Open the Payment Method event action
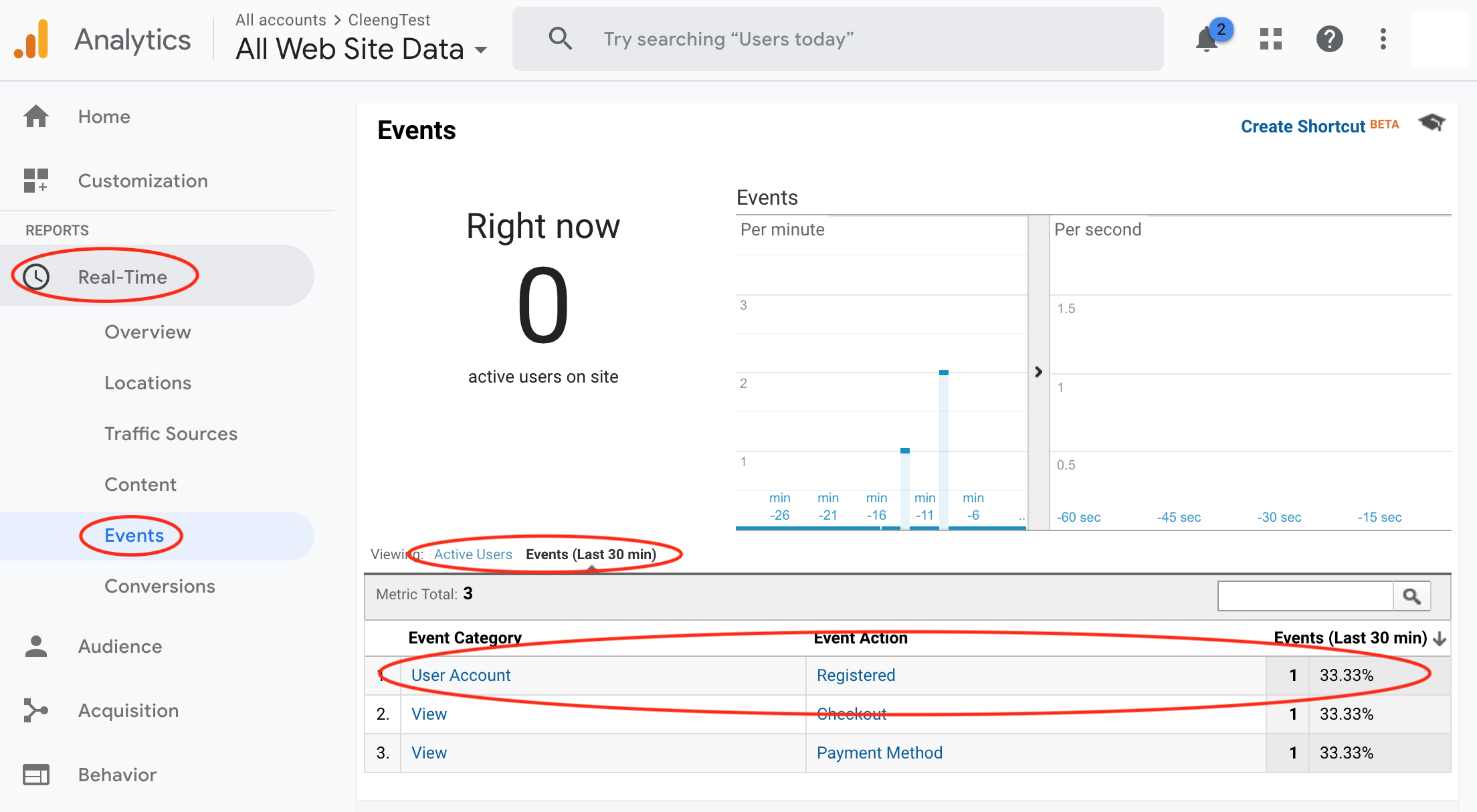 pyautogui.click(x=880, y=753)
